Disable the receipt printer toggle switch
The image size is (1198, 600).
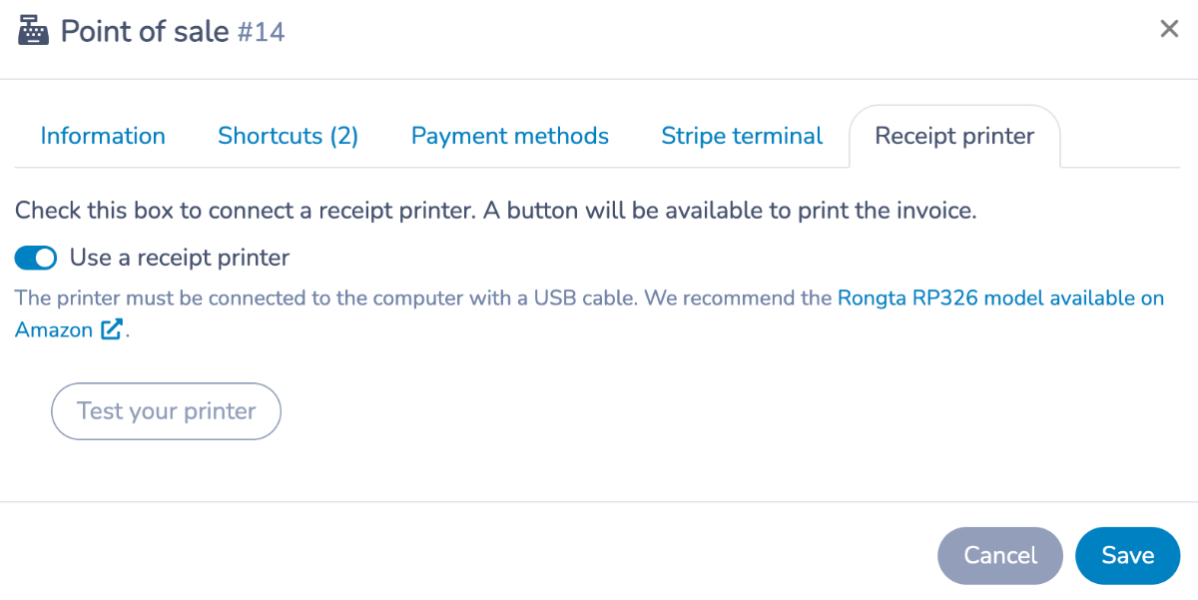coord(36,258)
